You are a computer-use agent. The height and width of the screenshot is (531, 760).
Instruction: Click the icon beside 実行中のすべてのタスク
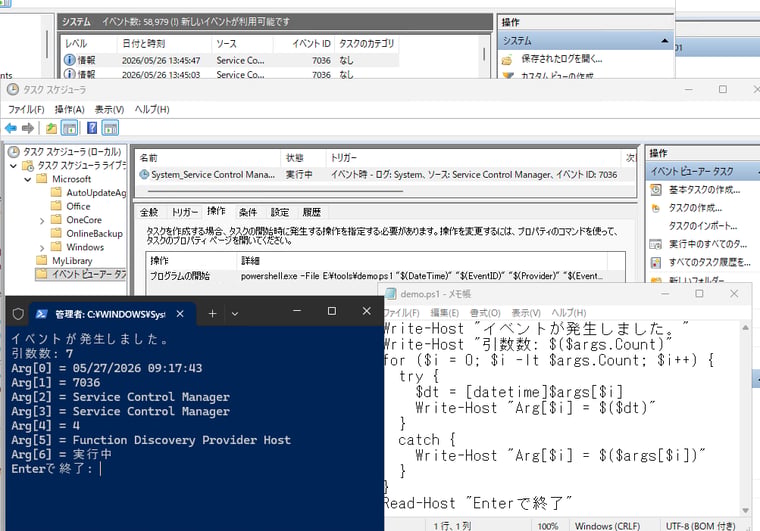click(656, 244)
